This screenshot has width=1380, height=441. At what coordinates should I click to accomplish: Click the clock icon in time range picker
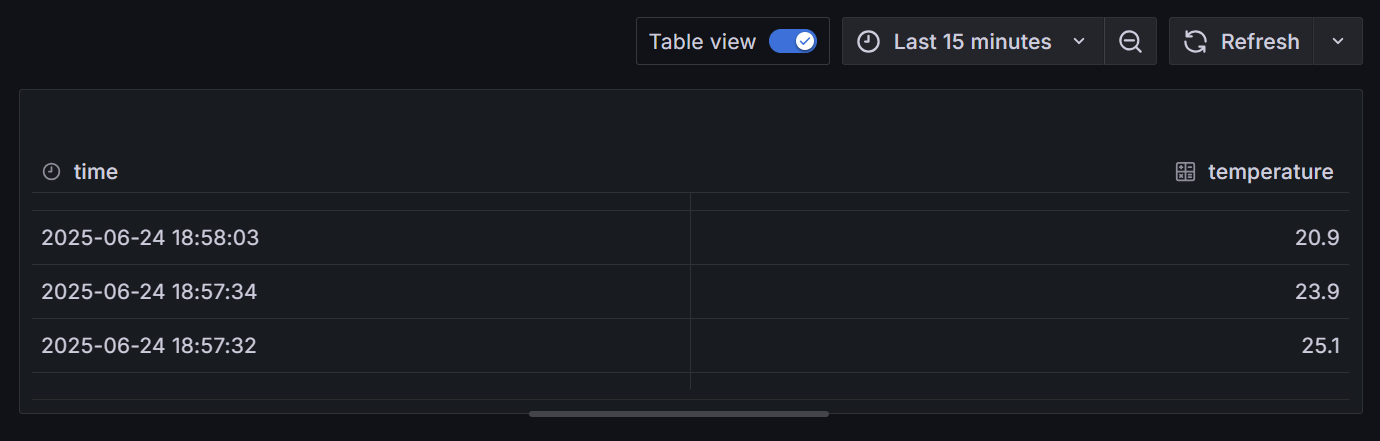tap(869, 42)
